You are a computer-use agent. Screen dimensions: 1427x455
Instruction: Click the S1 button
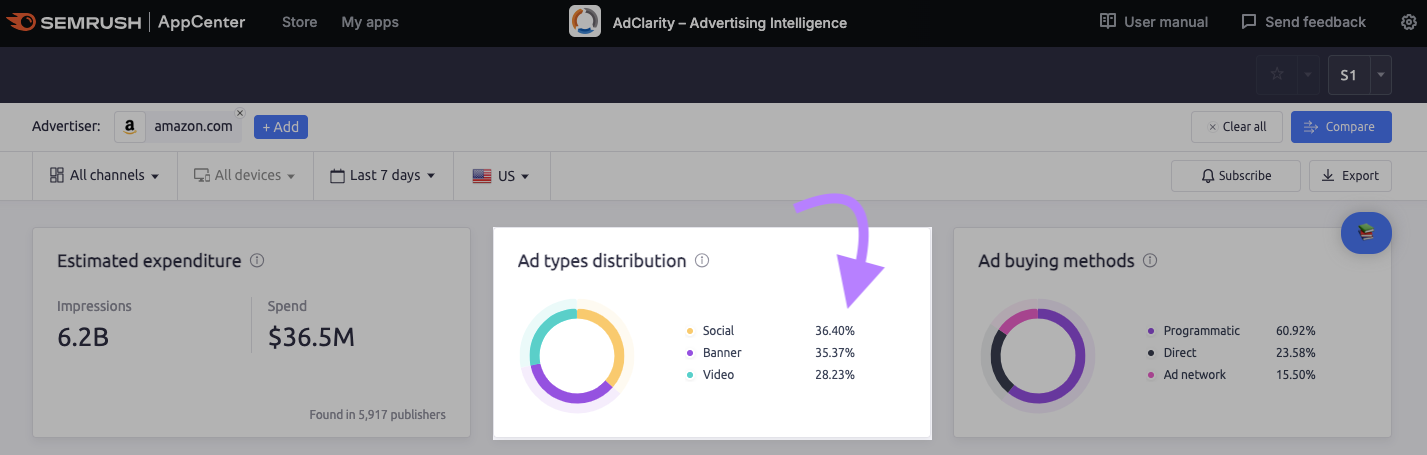[1349, 75]
